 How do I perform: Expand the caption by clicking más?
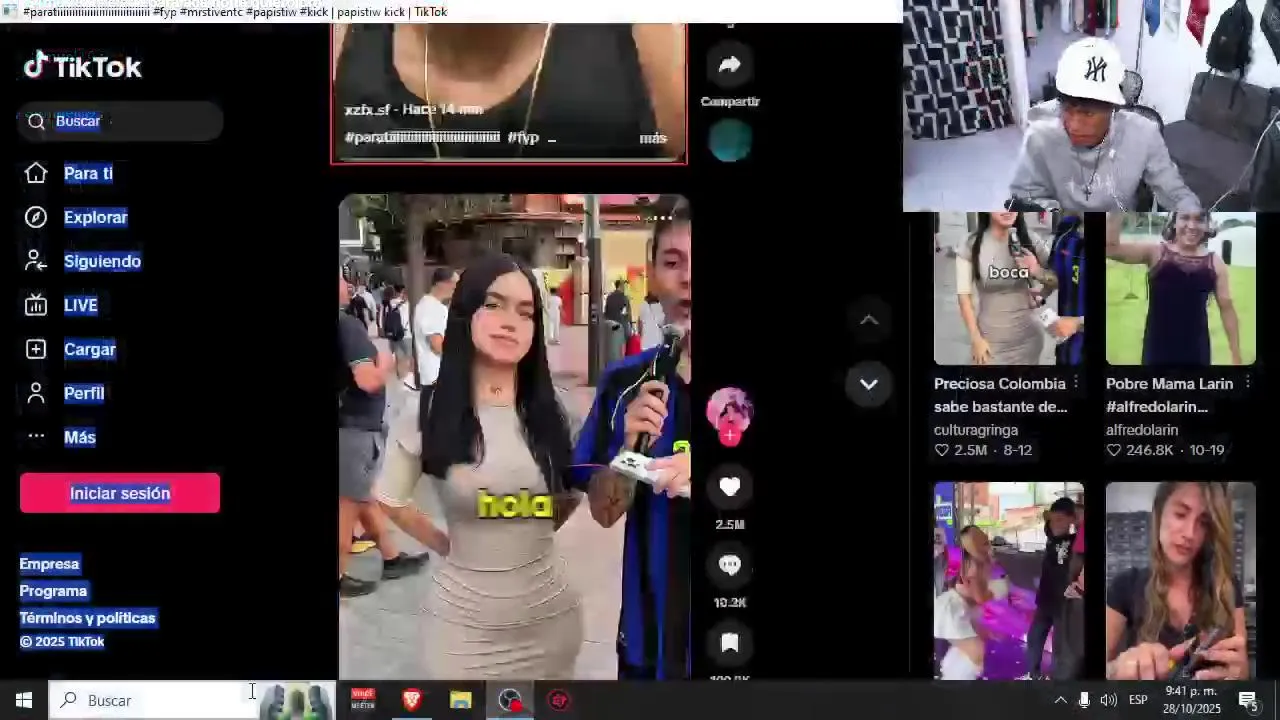653,138
